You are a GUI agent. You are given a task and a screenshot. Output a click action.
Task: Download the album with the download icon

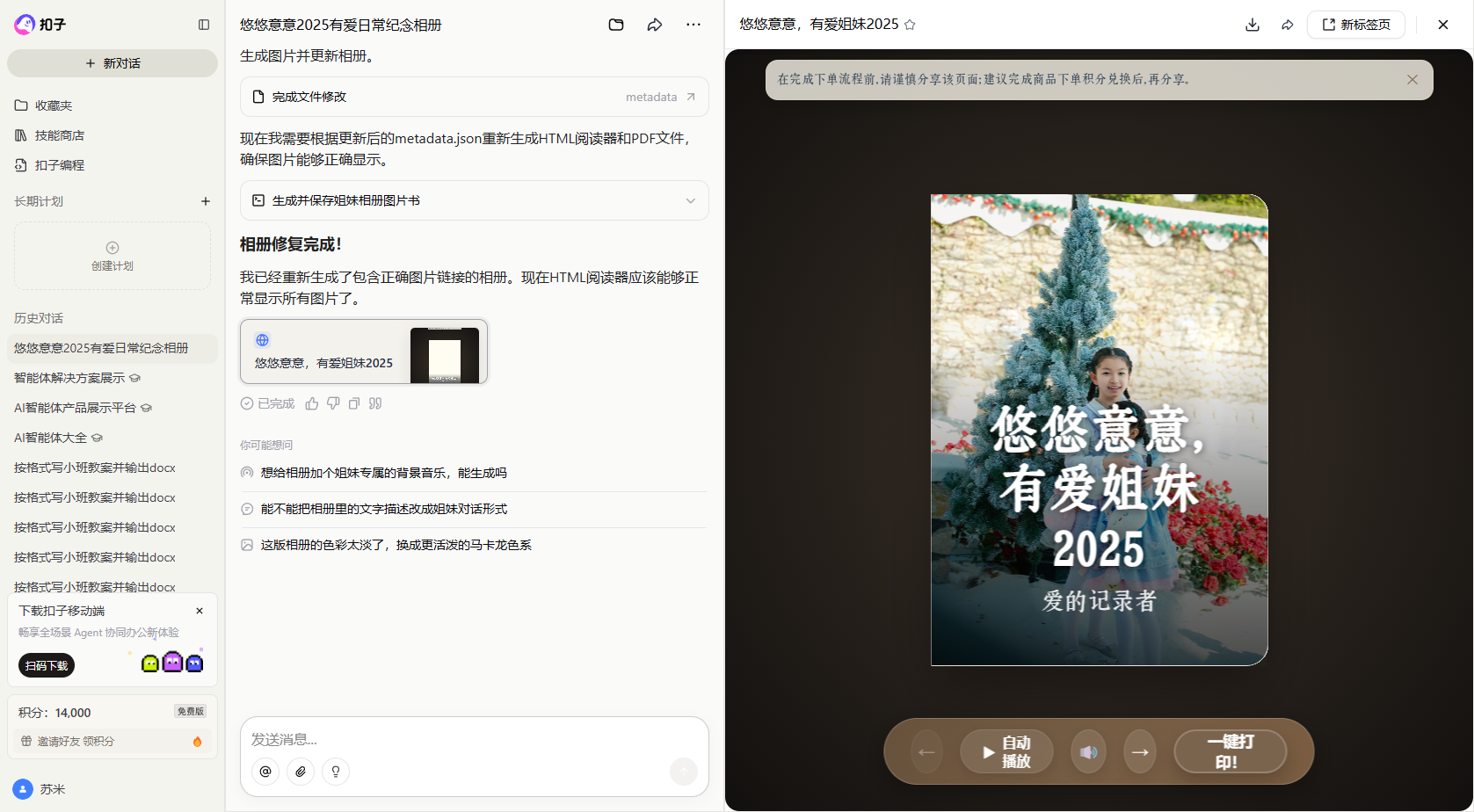(1253, 25)
